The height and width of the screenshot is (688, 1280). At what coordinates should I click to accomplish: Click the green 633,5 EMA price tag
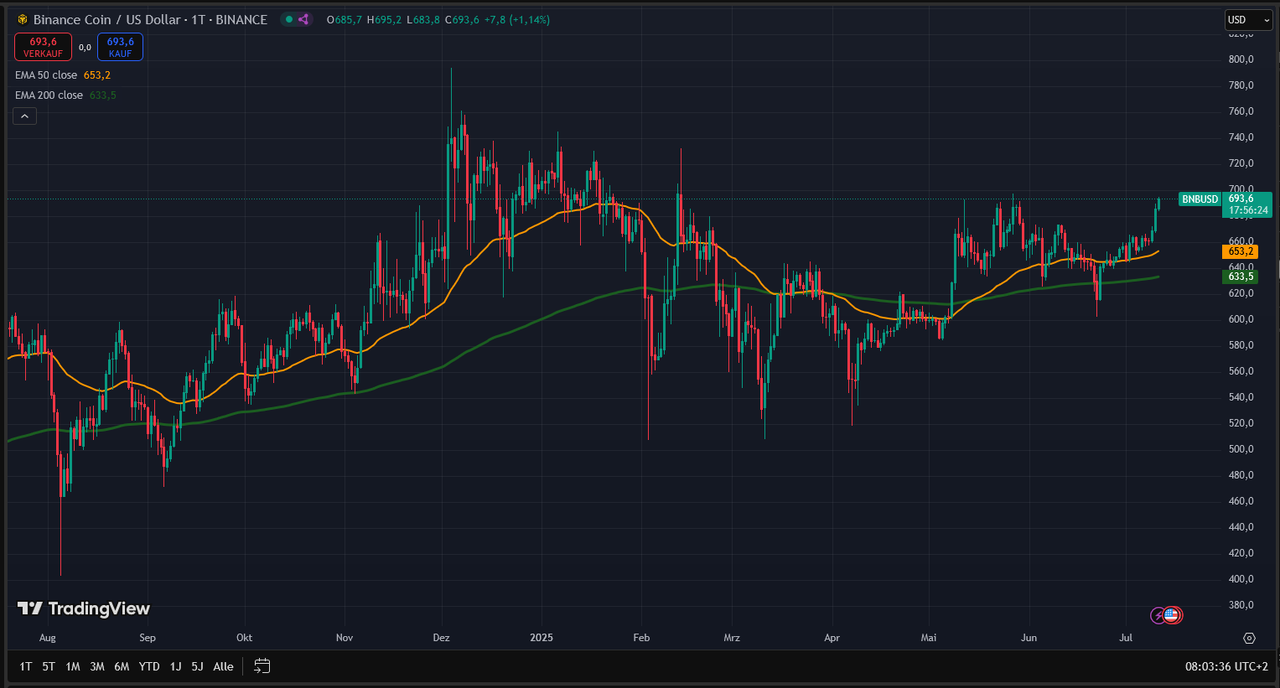1240,276
